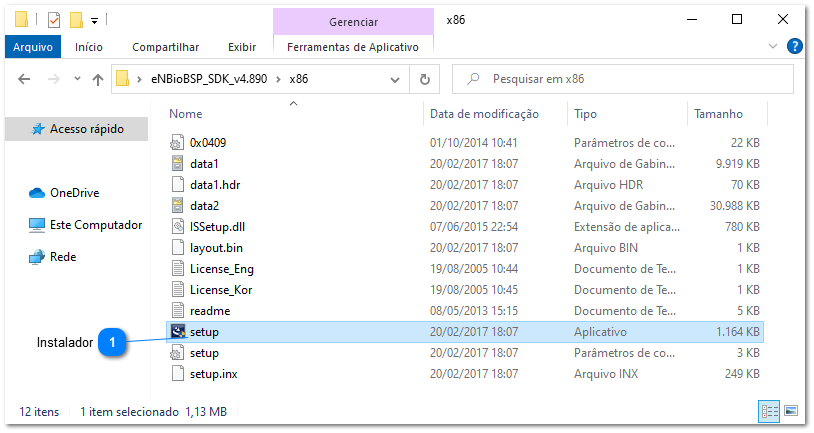Click the file name ISSetup.dll
This screenshot has width=814, height=433.
coord(217,227)
